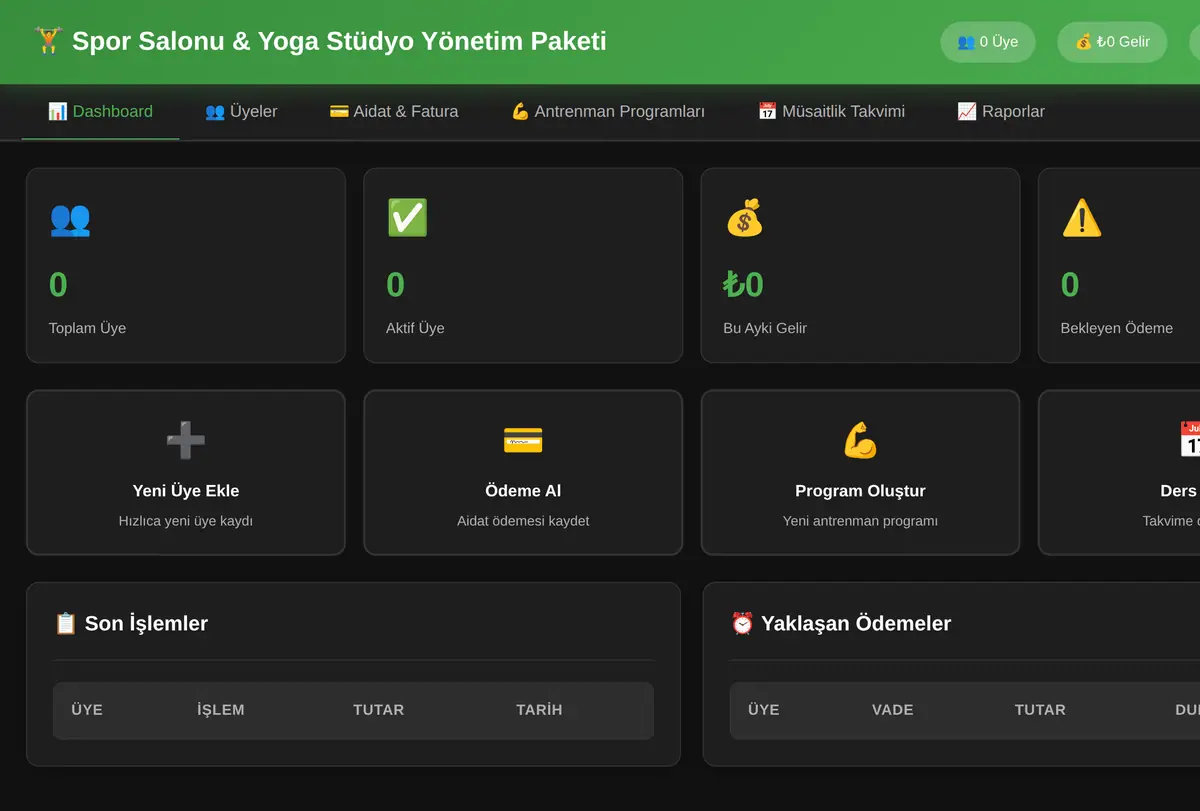Click the plus icon above Yeni Üye Ekle
Screen dimensions: 1200x811
186,440
